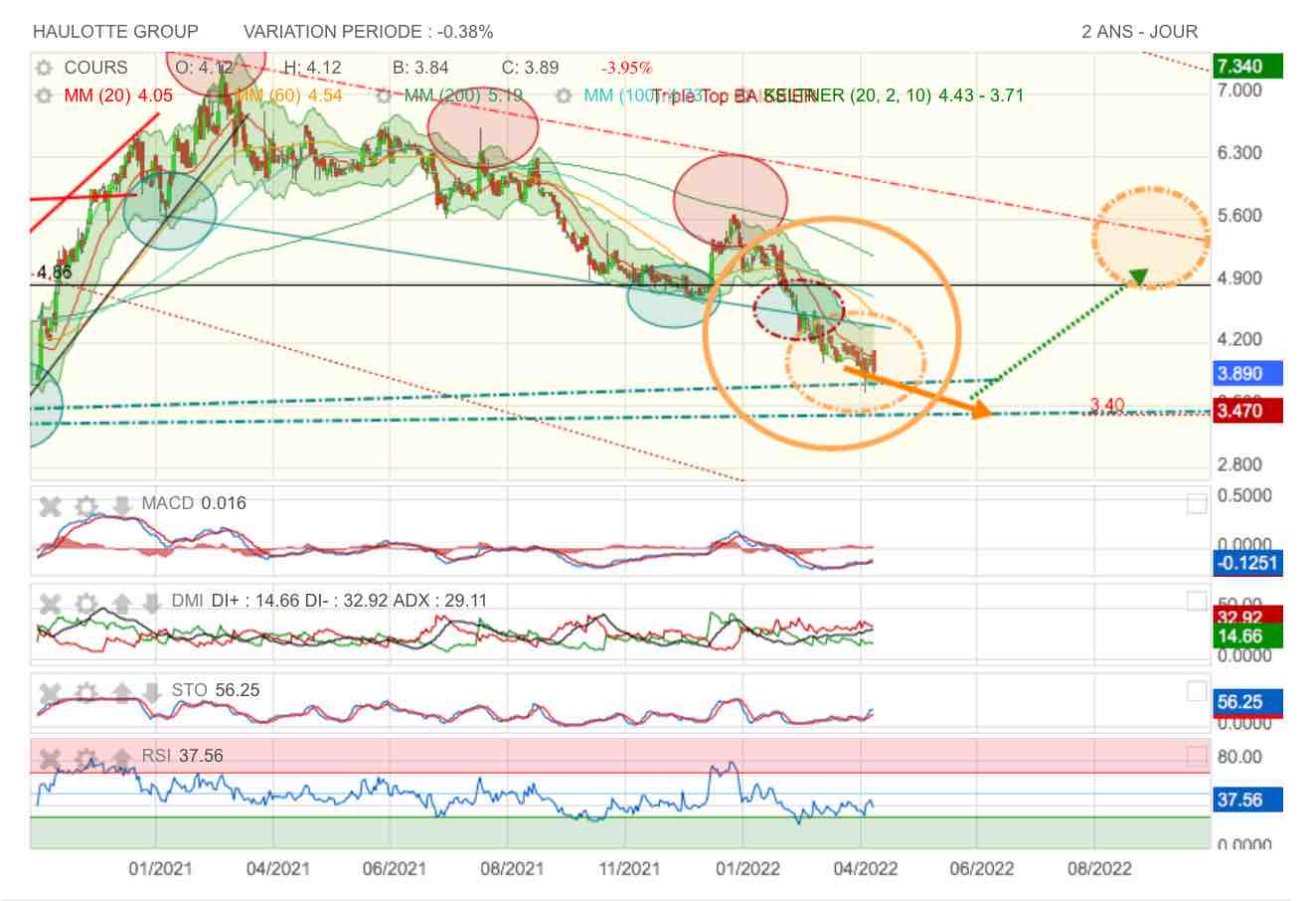Screen dimensions: 1316x901
Task: Click the '2 ANS - JOUR' period label
Action: [1139, 32]
